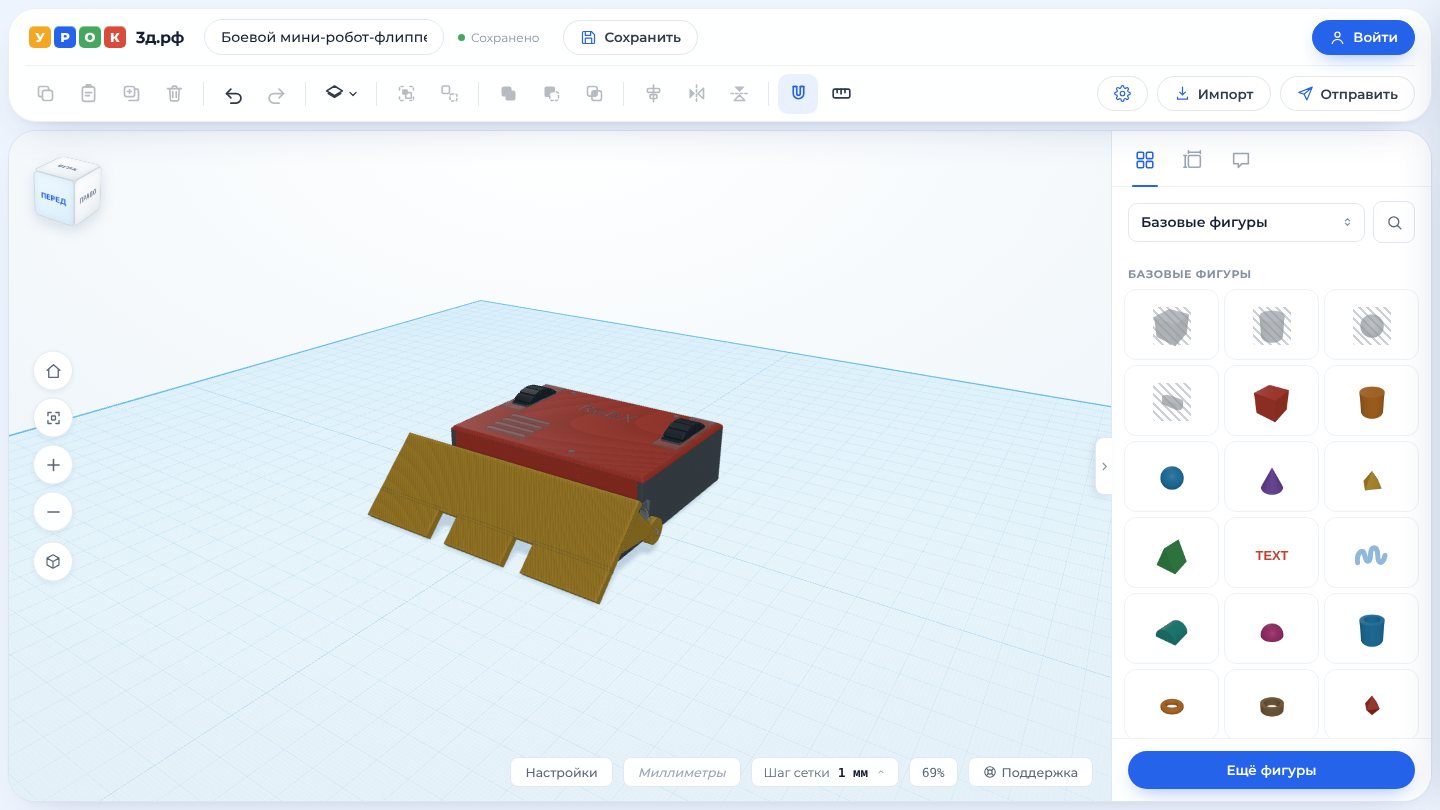The width and height of the screenshot is (1440, 810).
Task: Toggle the magnet snapping button
Action: pyautogui.click(x=798, y=94)
